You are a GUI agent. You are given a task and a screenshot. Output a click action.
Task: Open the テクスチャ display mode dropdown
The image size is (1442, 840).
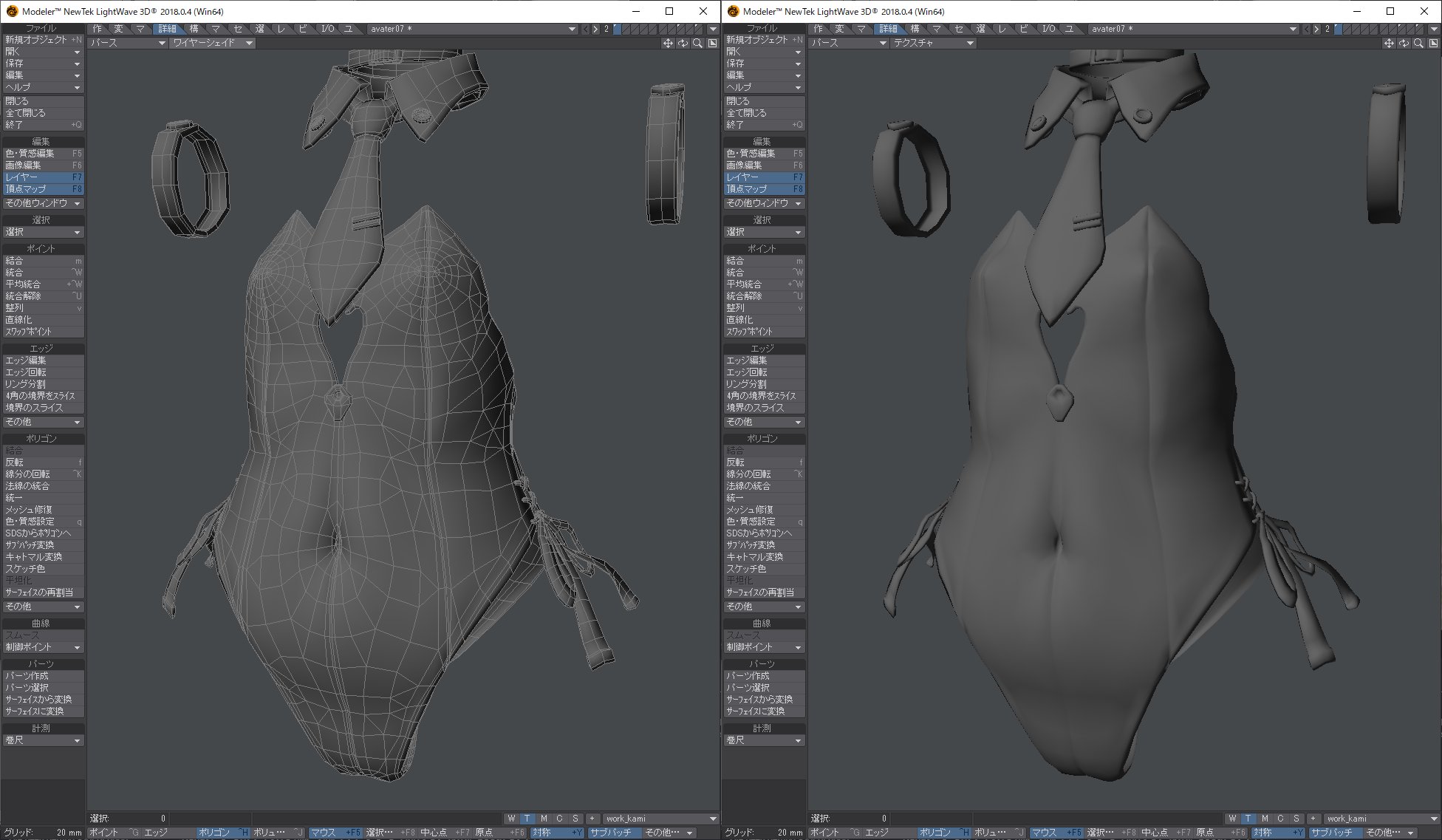click(932, 43)
